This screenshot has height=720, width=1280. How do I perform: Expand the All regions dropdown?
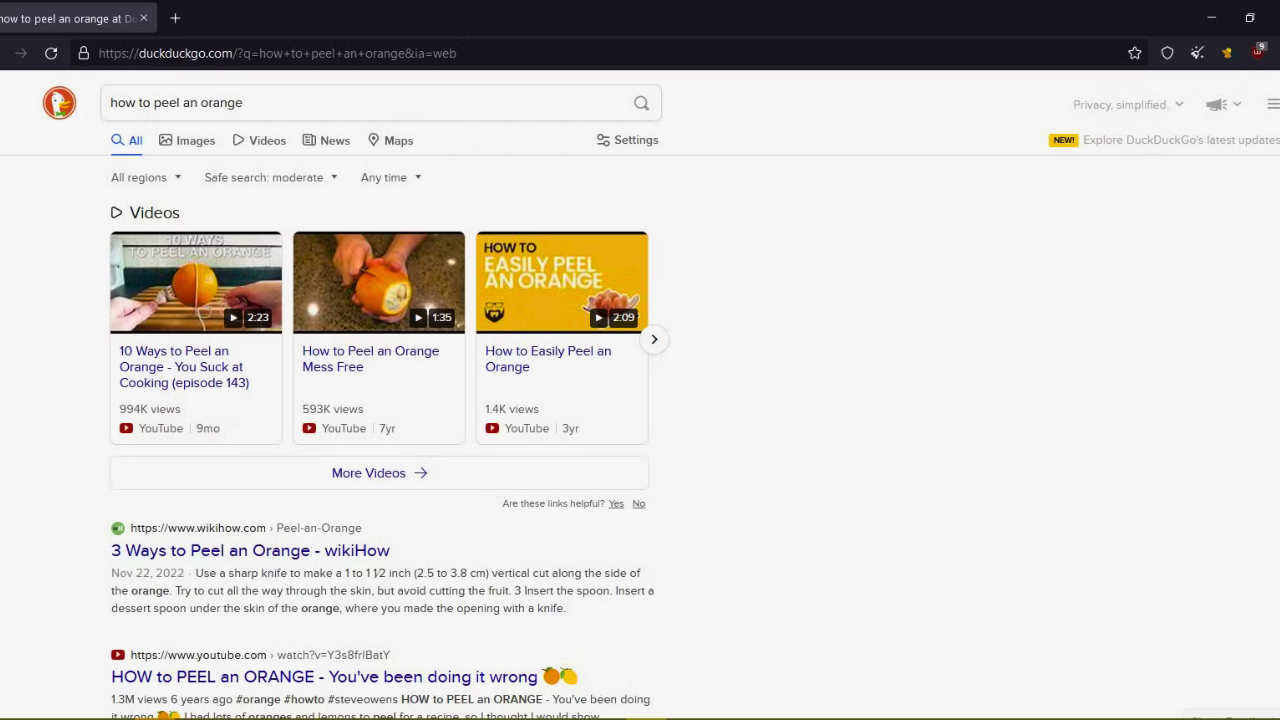click(x=146, y=177)
